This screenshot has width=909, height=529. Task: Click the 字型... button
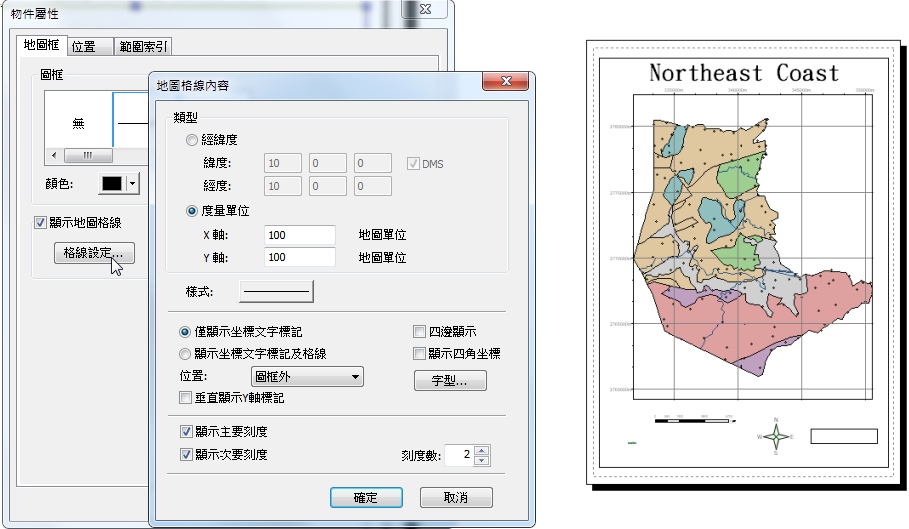click(450, 381)
